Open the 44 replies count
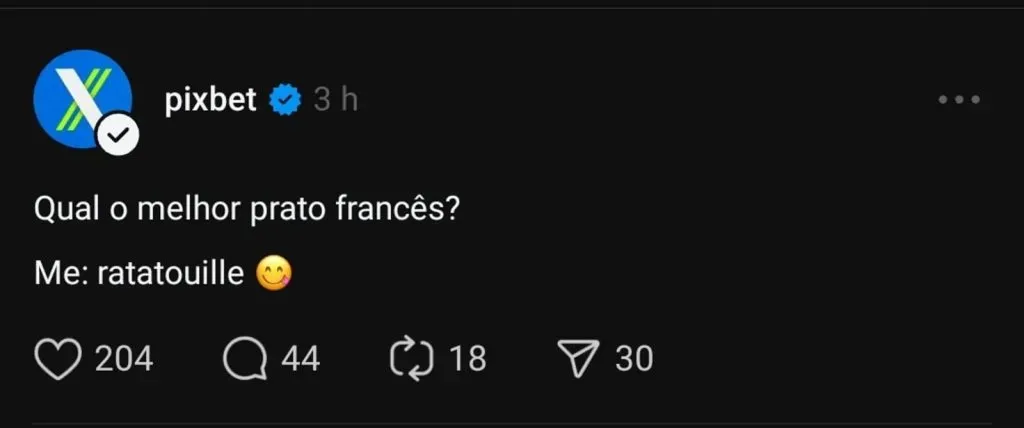Viewport: 1024px width, 428px height. coord(300,359)
